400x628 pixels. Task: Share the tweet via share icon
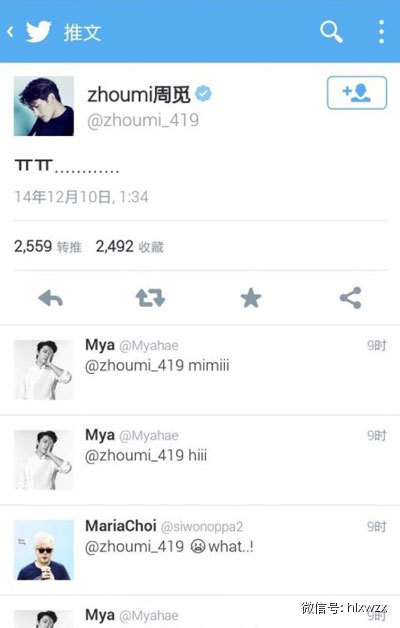[350, 298]
